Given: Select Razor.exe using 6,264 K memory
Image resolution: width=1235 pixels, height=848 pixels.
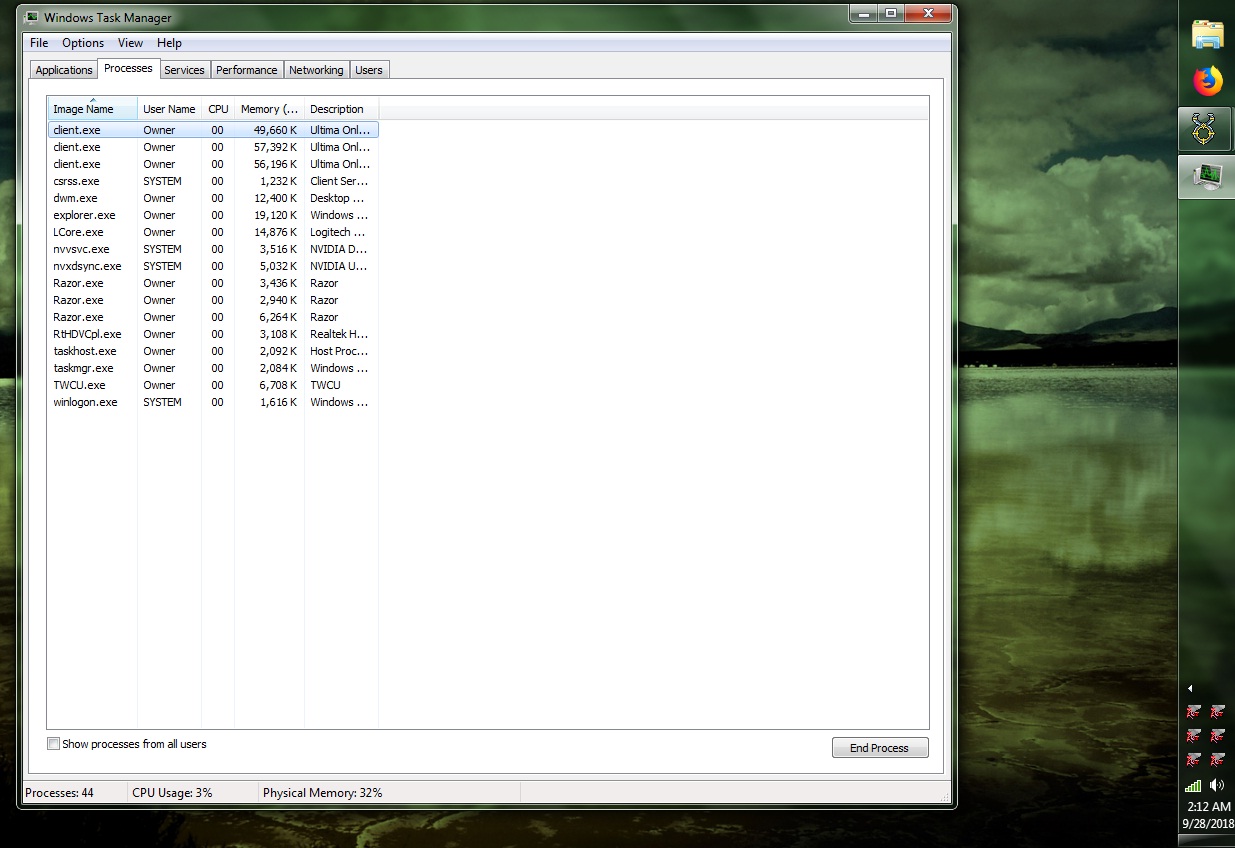Looking at the screenshot, I should (x=213, y=317).
